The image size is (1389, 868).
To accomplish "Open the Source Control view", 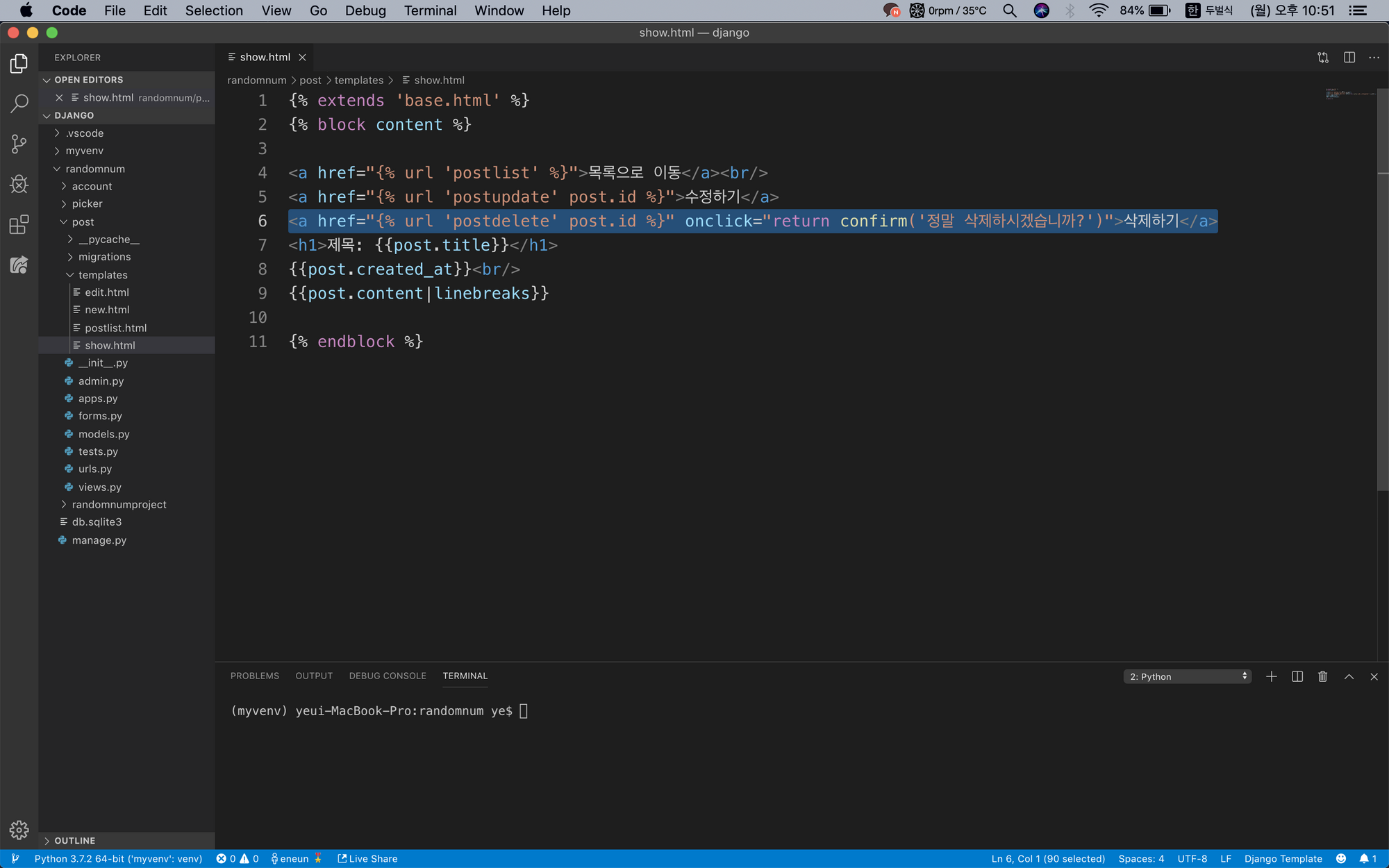I will click(x=19, y=144).
